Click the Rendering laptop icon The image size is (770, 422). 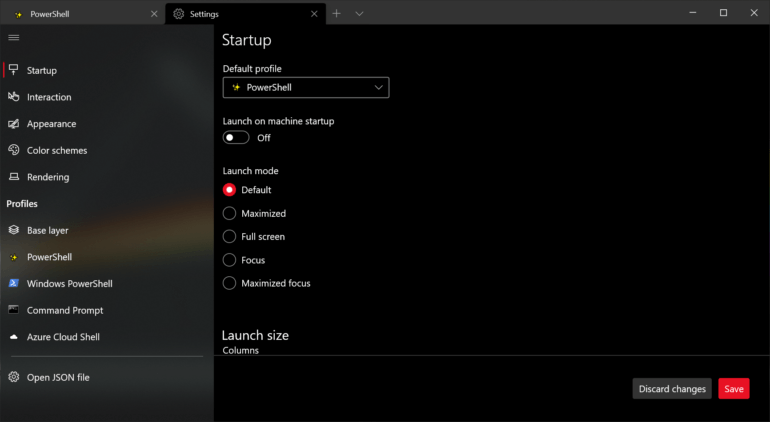pyautogui.click(x=14, y=176)
